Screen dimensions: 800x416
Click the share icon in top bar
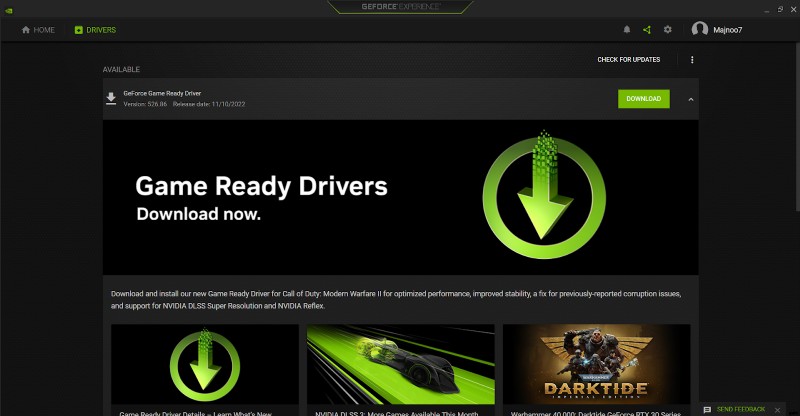(x=647, y=30)
